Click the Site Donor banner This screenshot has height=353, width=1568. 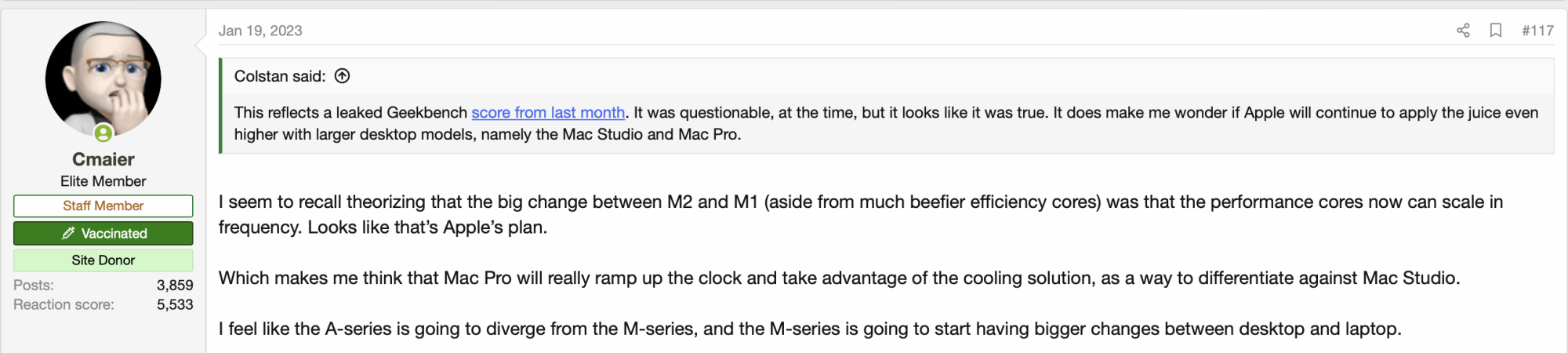click(x=103, y=260)
